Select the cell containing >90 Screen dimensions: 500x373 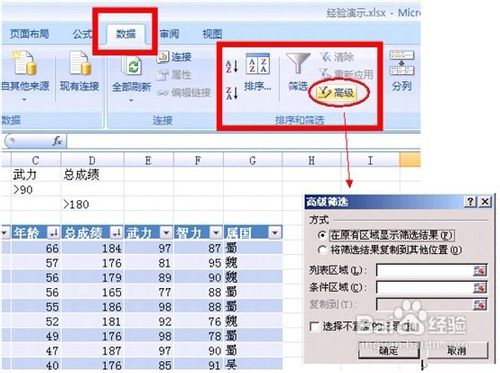tap(36, 190)
